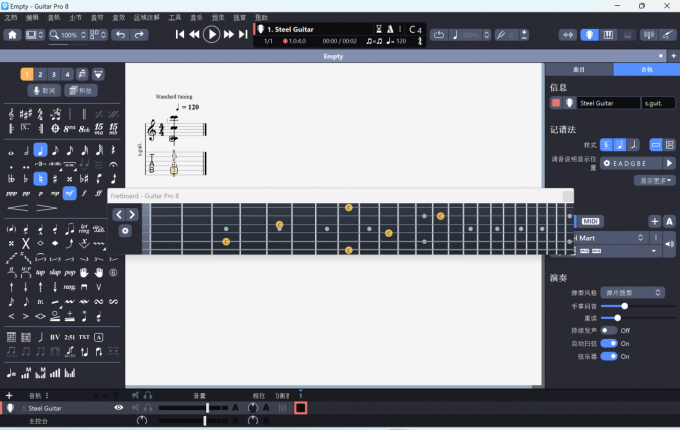
Task: Click the add track plus icon
Action: pos(9,396)
